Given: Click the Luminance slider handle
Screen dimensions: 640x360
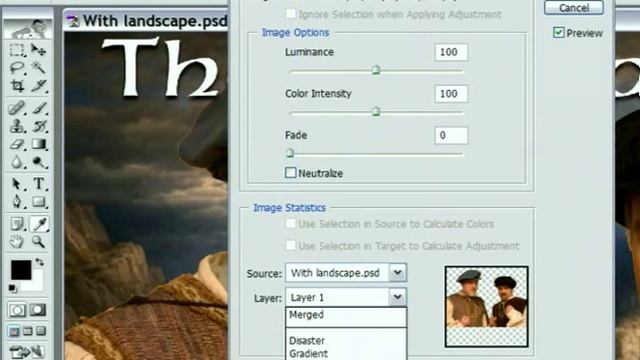Looking at the screenshot, I should tap(376, 70).
